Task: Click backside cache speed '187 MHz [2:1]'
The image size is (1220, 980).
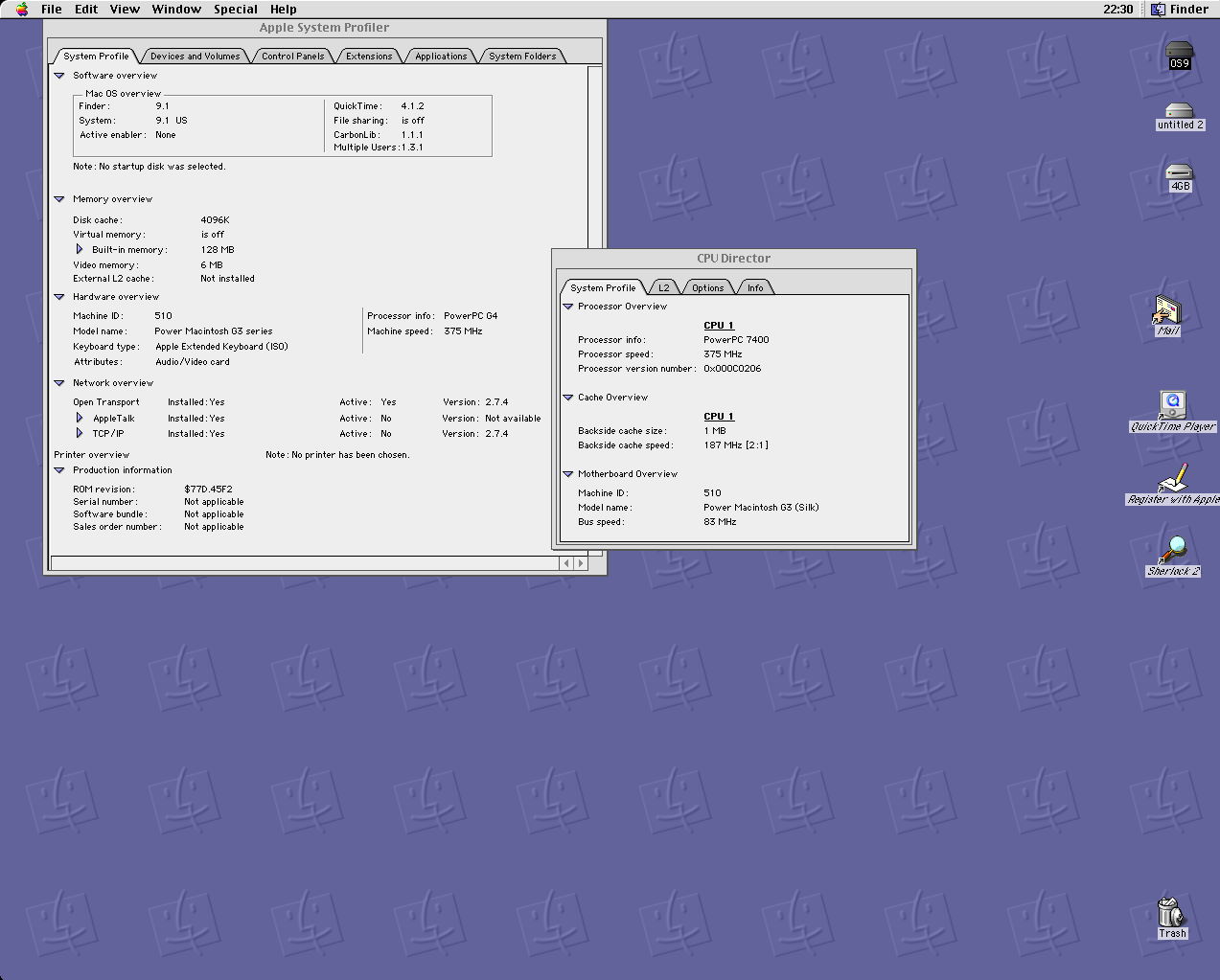Action: (736, 445)
